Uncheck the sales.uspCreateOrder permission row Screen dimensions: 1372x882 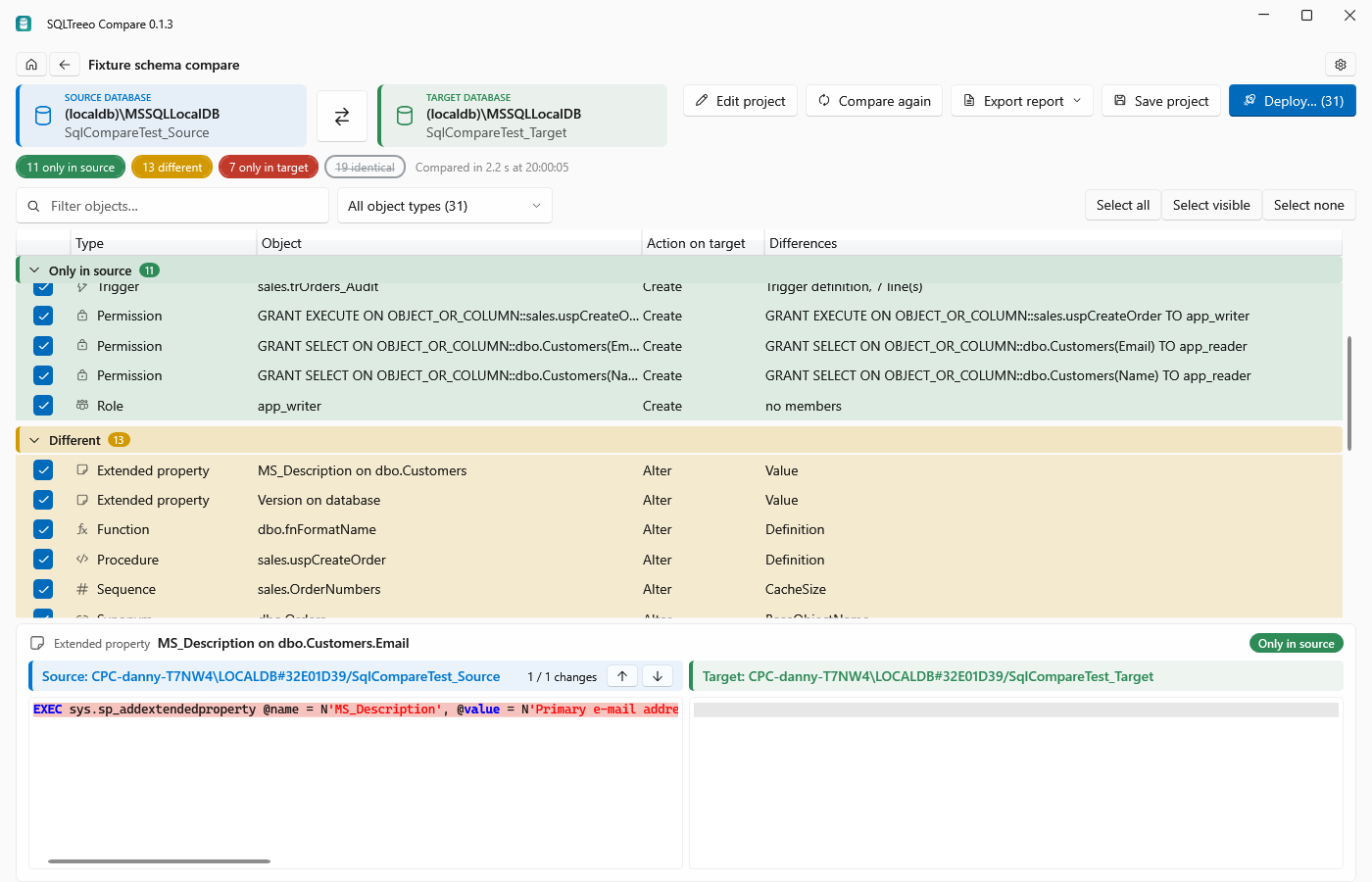pyautogui.click(x=43, y=316)
